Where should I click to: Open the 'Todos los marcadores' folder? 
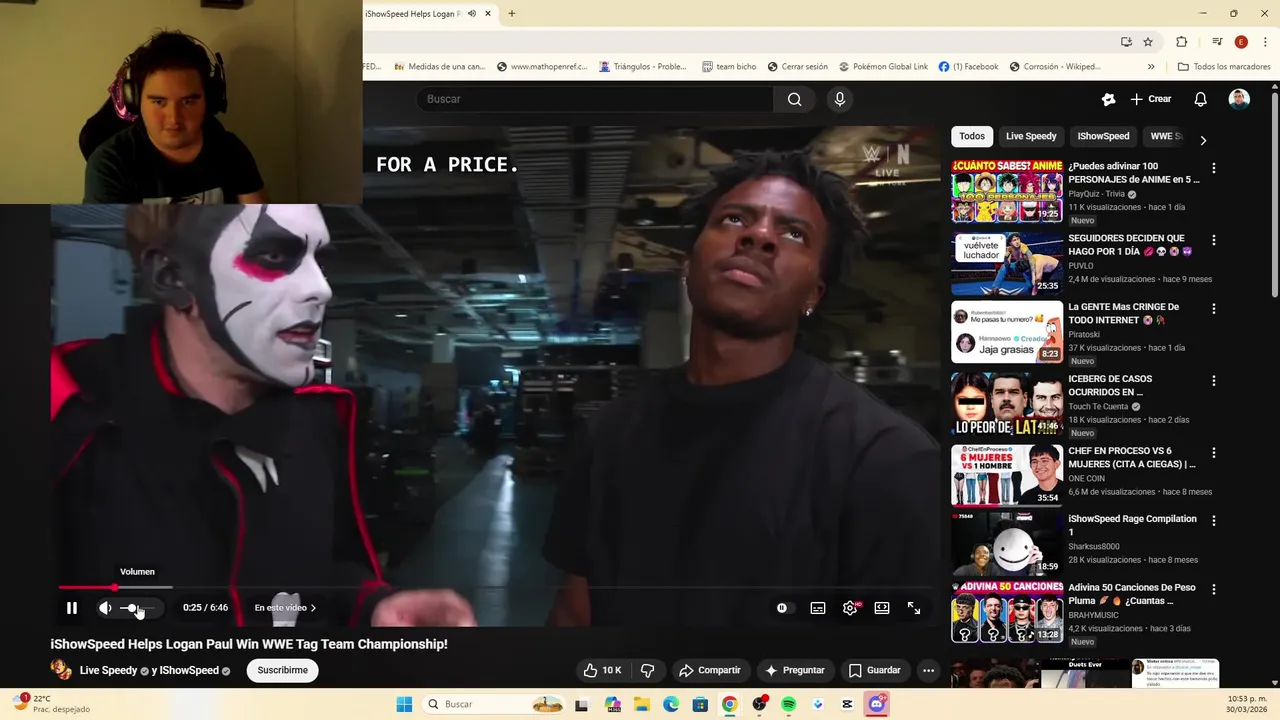pos(1224,67)
